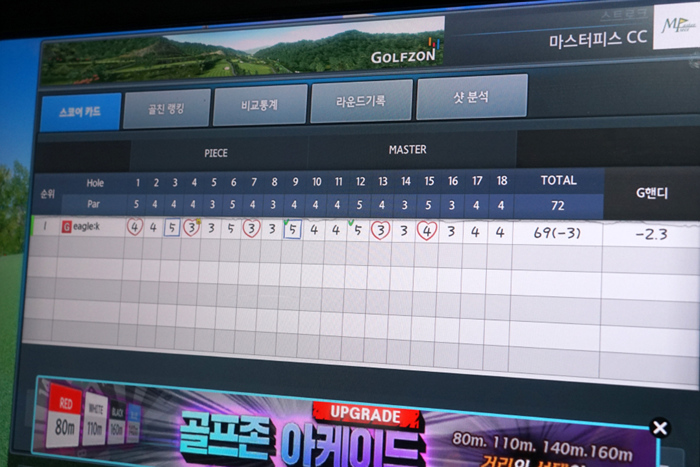Click the course landscape banner image
Image resolution: width=700 pixels, height=467 pixels.
point(243,51)
